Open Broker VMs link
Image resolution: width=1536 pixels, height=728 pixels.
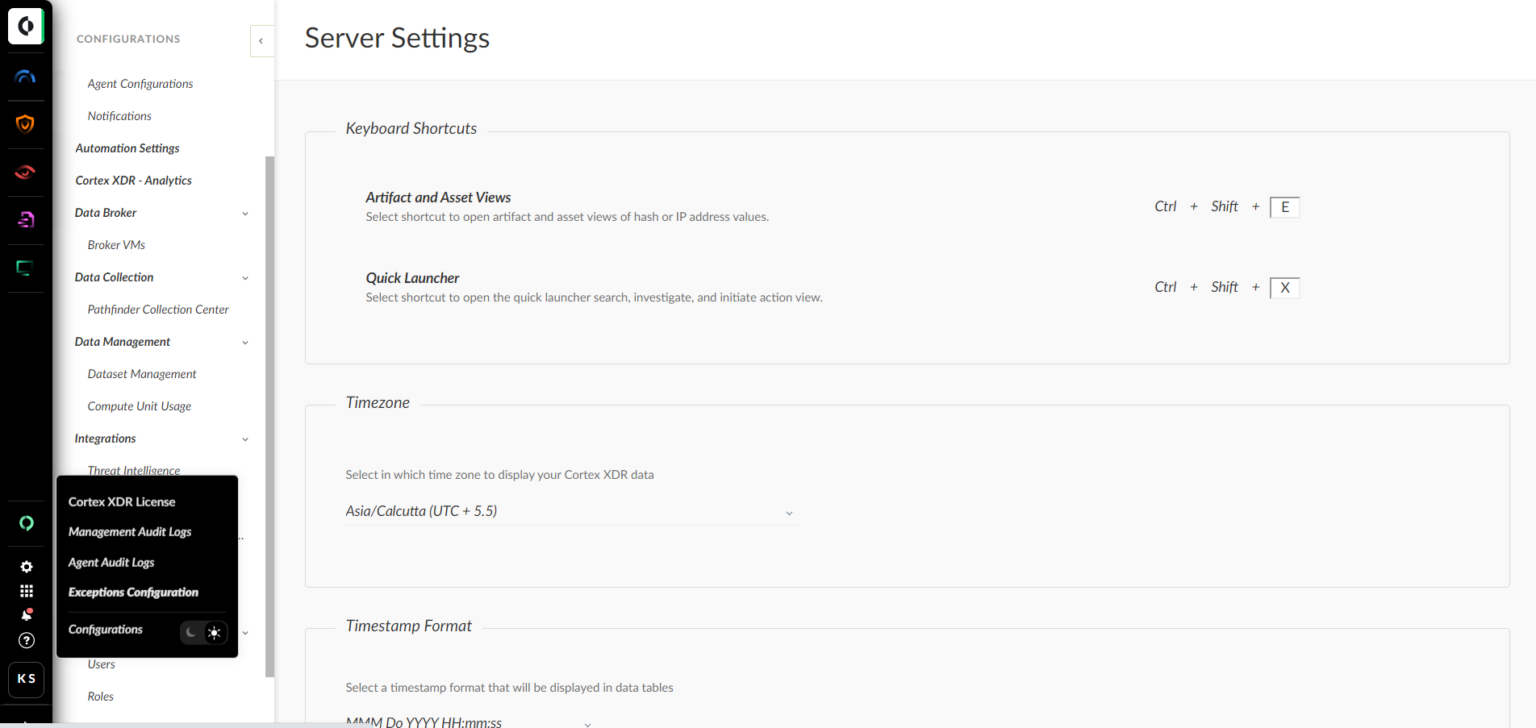click(116, 245)
